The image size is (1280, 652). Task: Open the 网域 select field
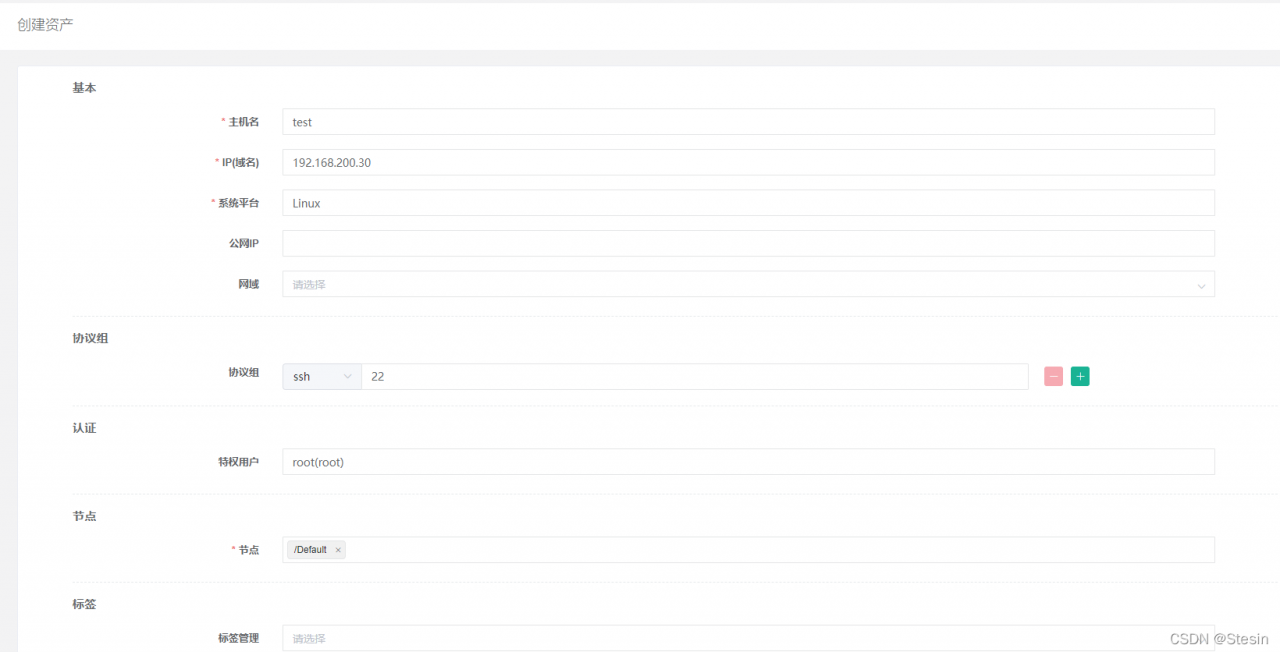tap(740, 285)
